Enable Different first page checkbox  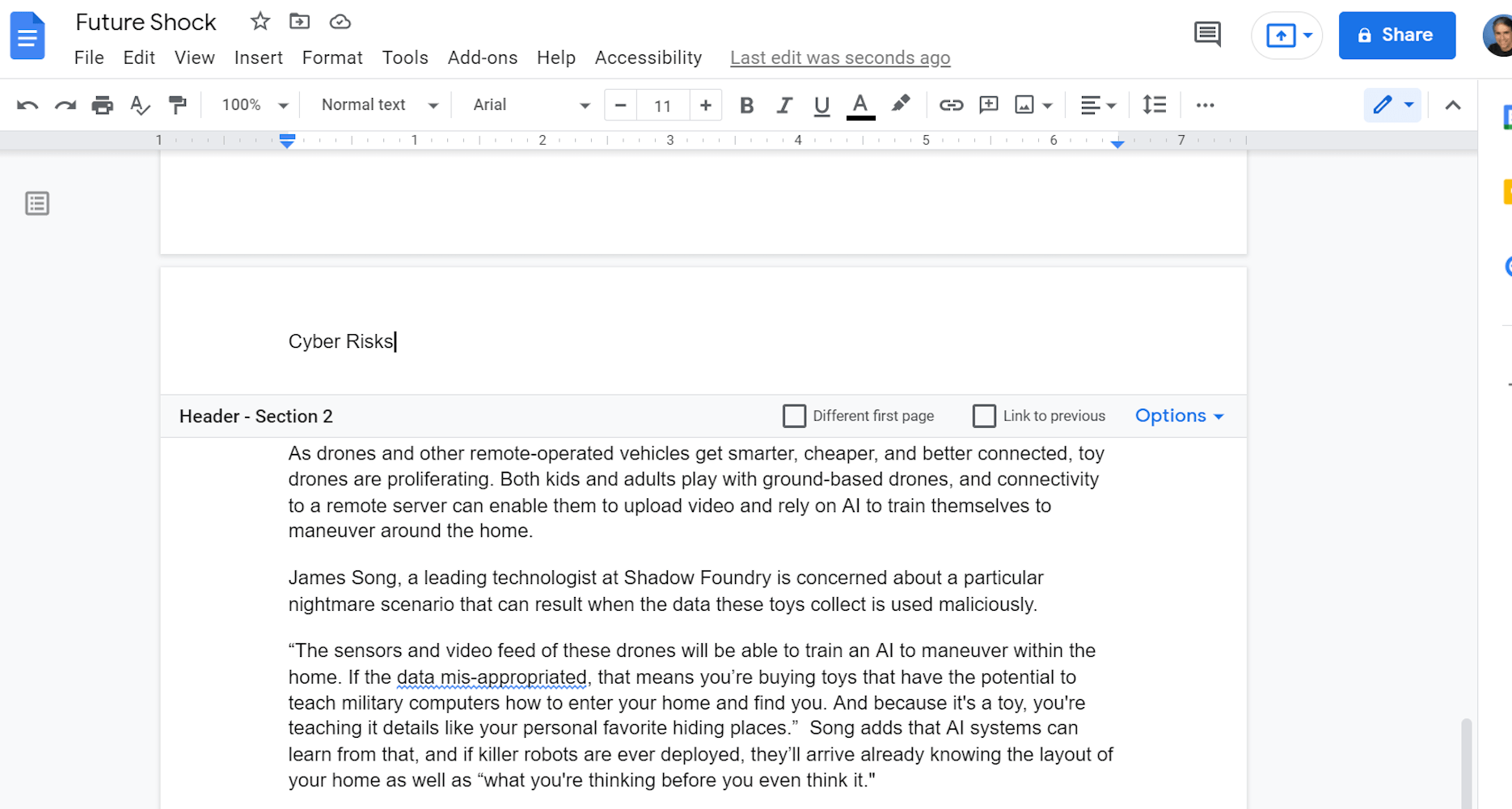click(x=794, y=416)
